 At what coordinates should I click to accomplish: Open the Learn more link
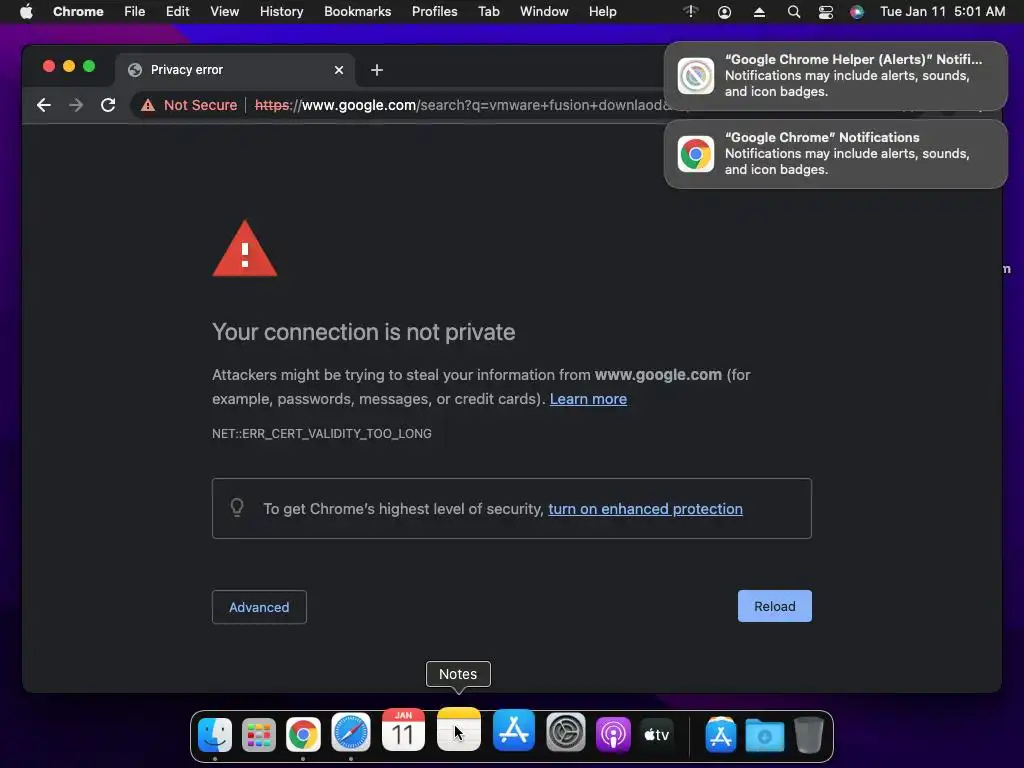588,399
